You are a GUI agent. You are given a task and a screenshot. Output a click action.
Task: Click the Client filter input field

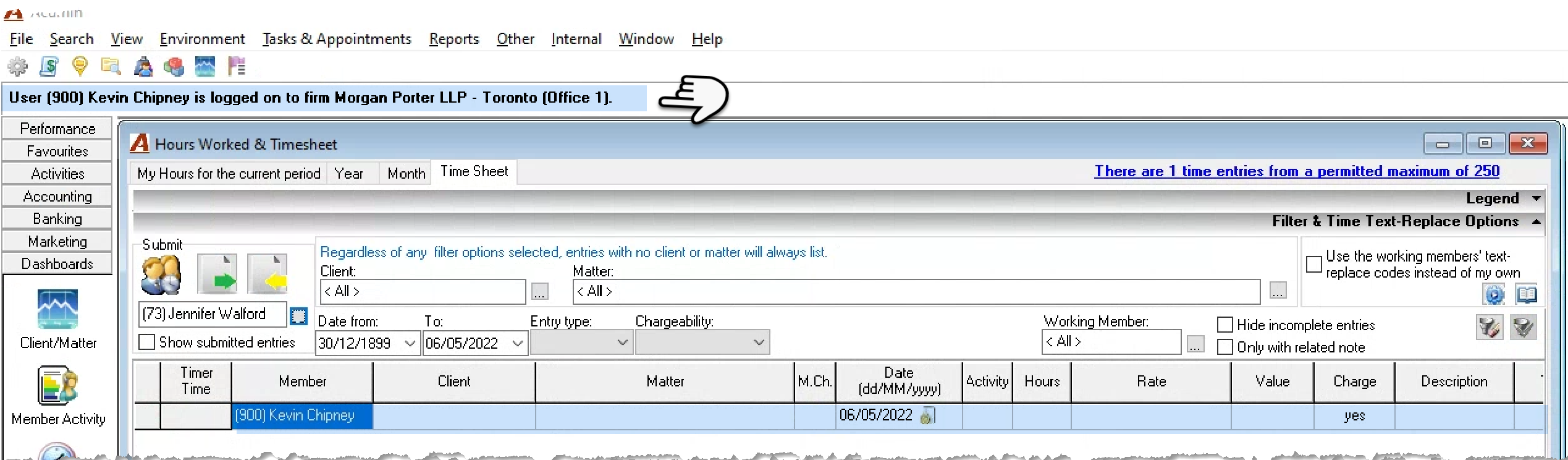click(423, 291)
